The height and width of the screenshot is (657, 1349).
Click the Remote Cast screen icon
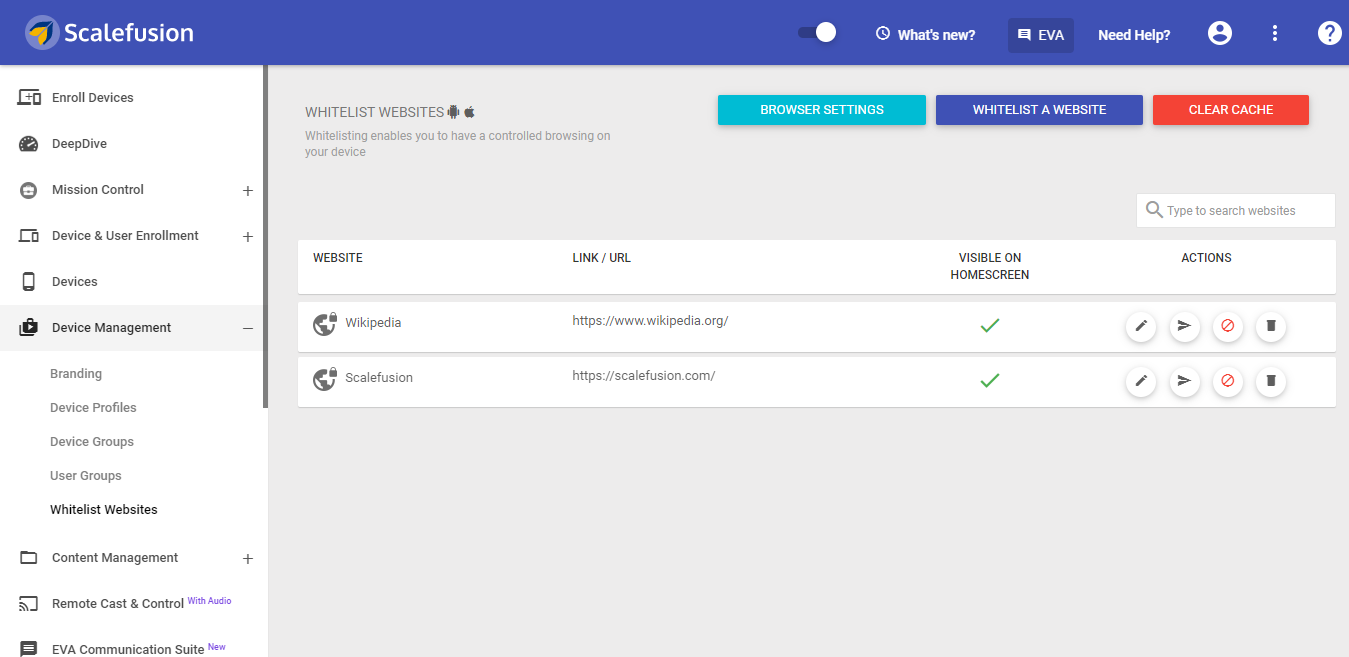coord(29,603)
